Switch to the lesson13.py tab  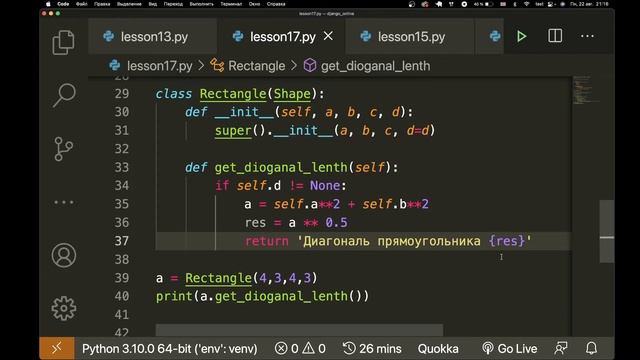152,37
